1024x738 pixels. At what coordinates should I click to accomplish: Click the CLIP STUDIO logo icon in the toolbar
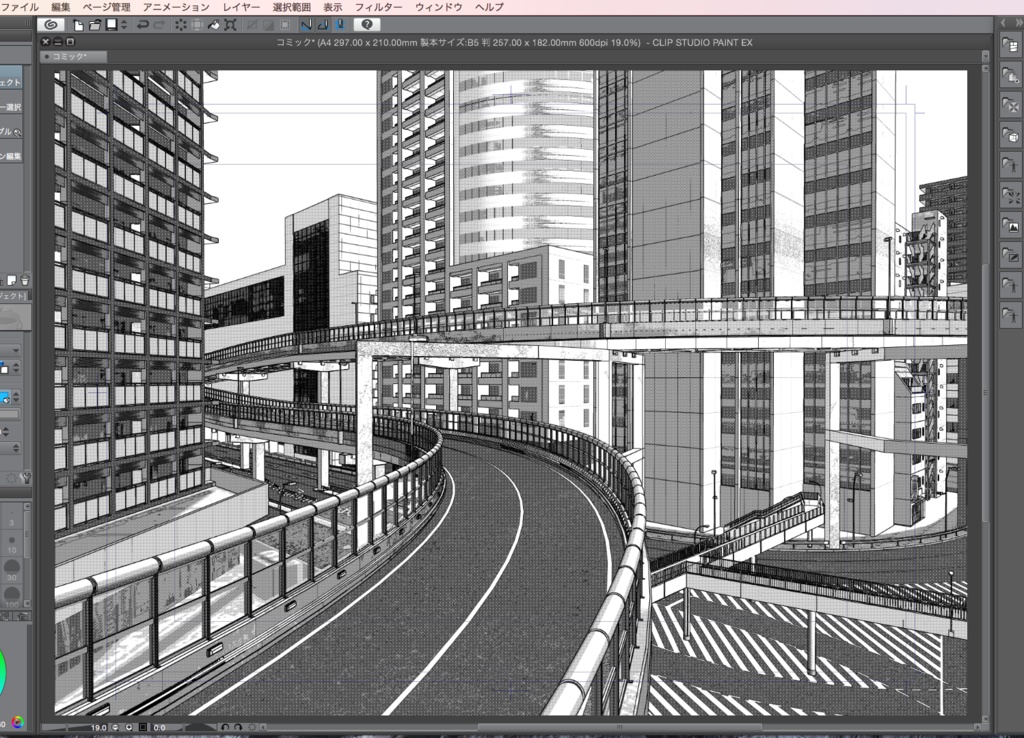click(x=49, y=23)
